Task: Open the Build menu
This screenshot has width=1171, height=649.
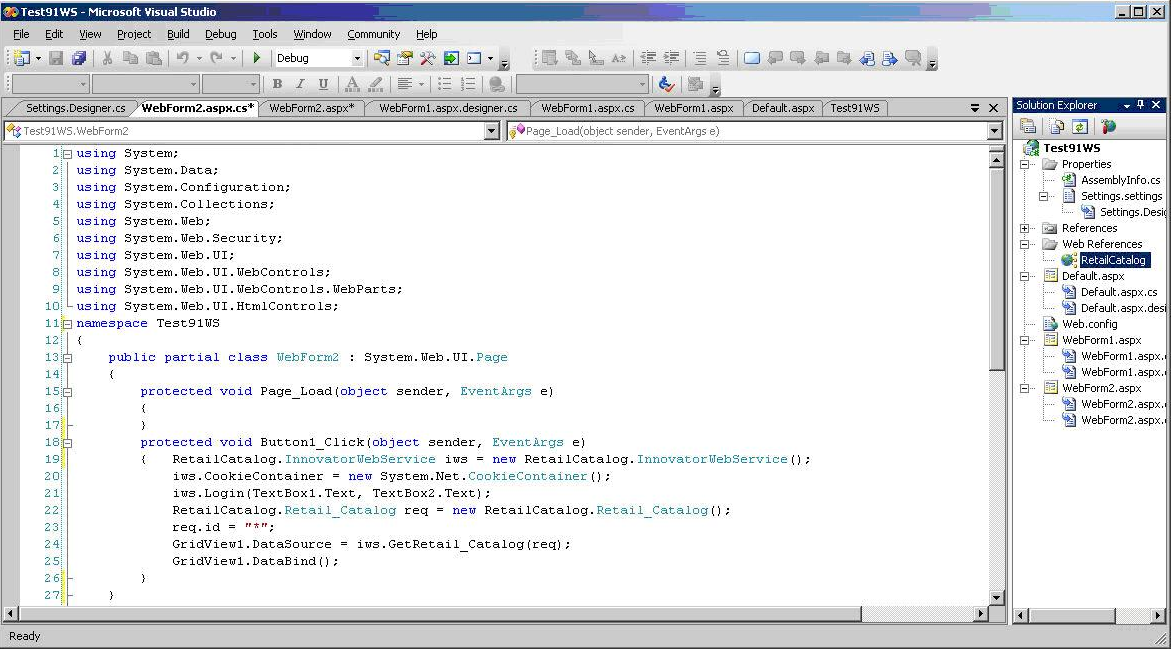Action: pos(178,34)
